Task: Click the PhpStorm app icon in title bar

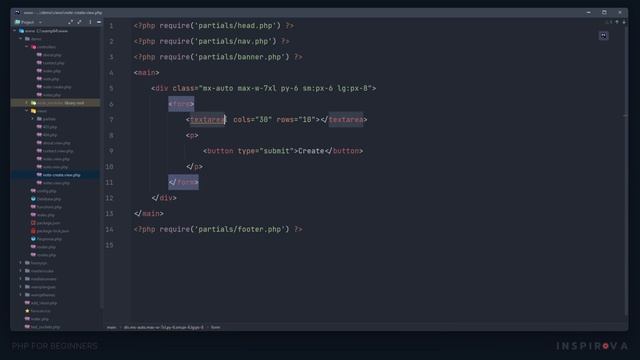Action: coord(17,13)
